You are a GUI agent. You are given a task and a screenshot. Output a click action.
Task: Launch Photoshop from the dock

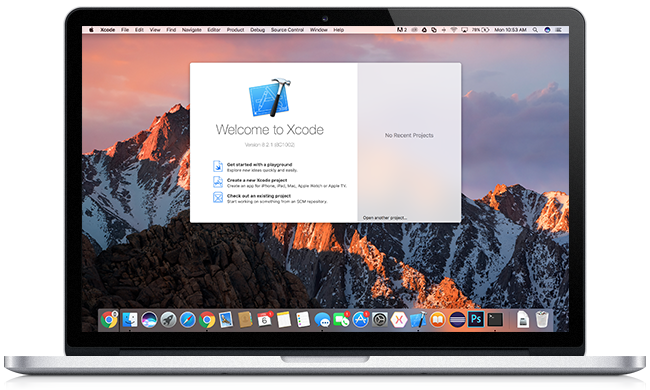pyautogui.click(x=476, y=320)
